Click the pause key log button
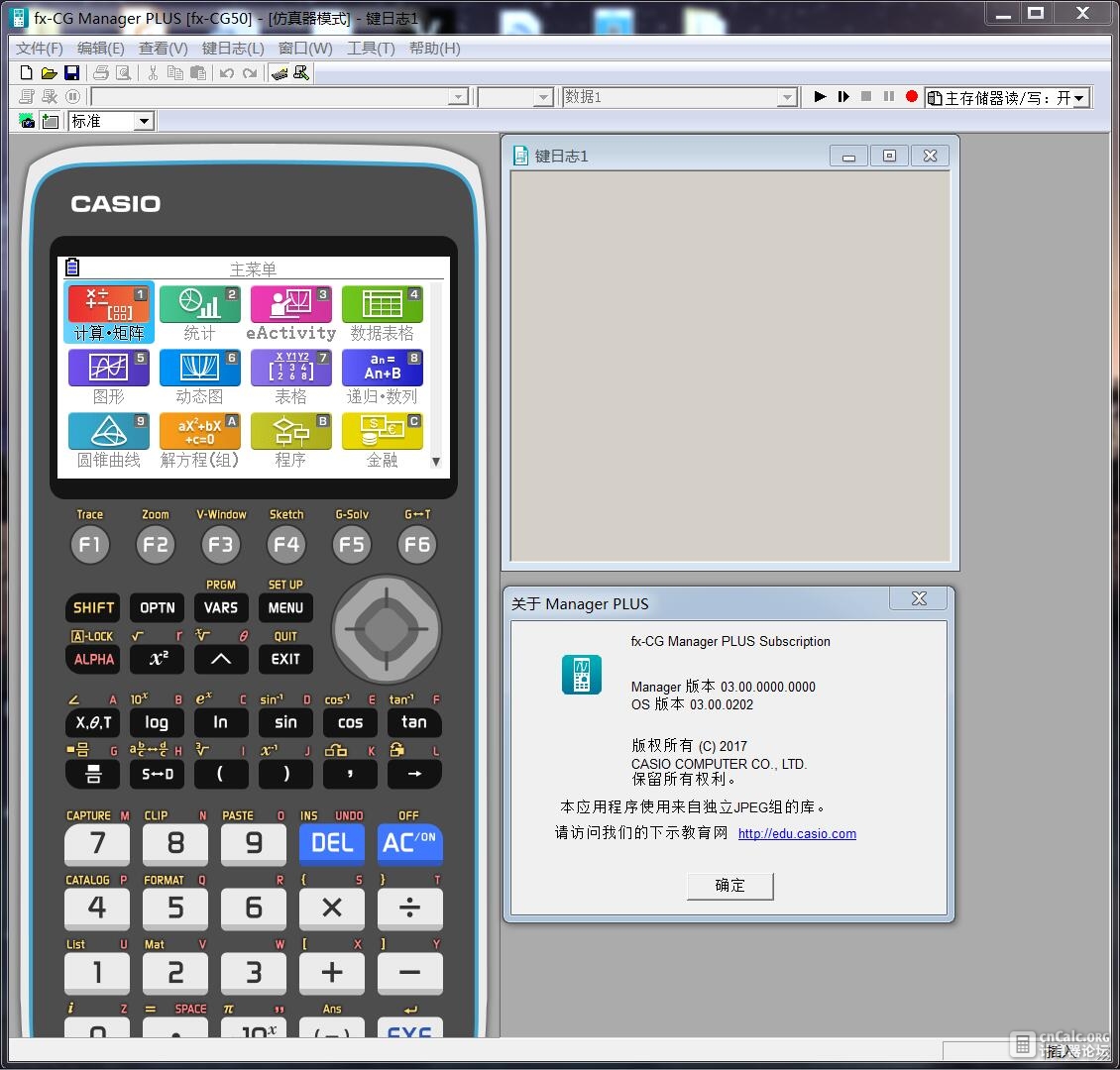This screenshot has width=1120, height=1070. coord(889,96)
